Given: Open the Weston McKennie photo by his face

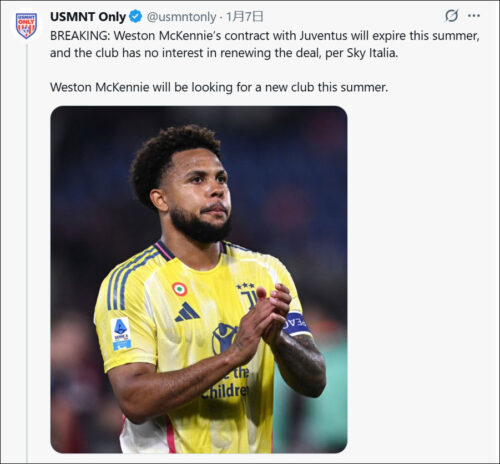Looking at the screenshot, I should click(x=200, y=193).
